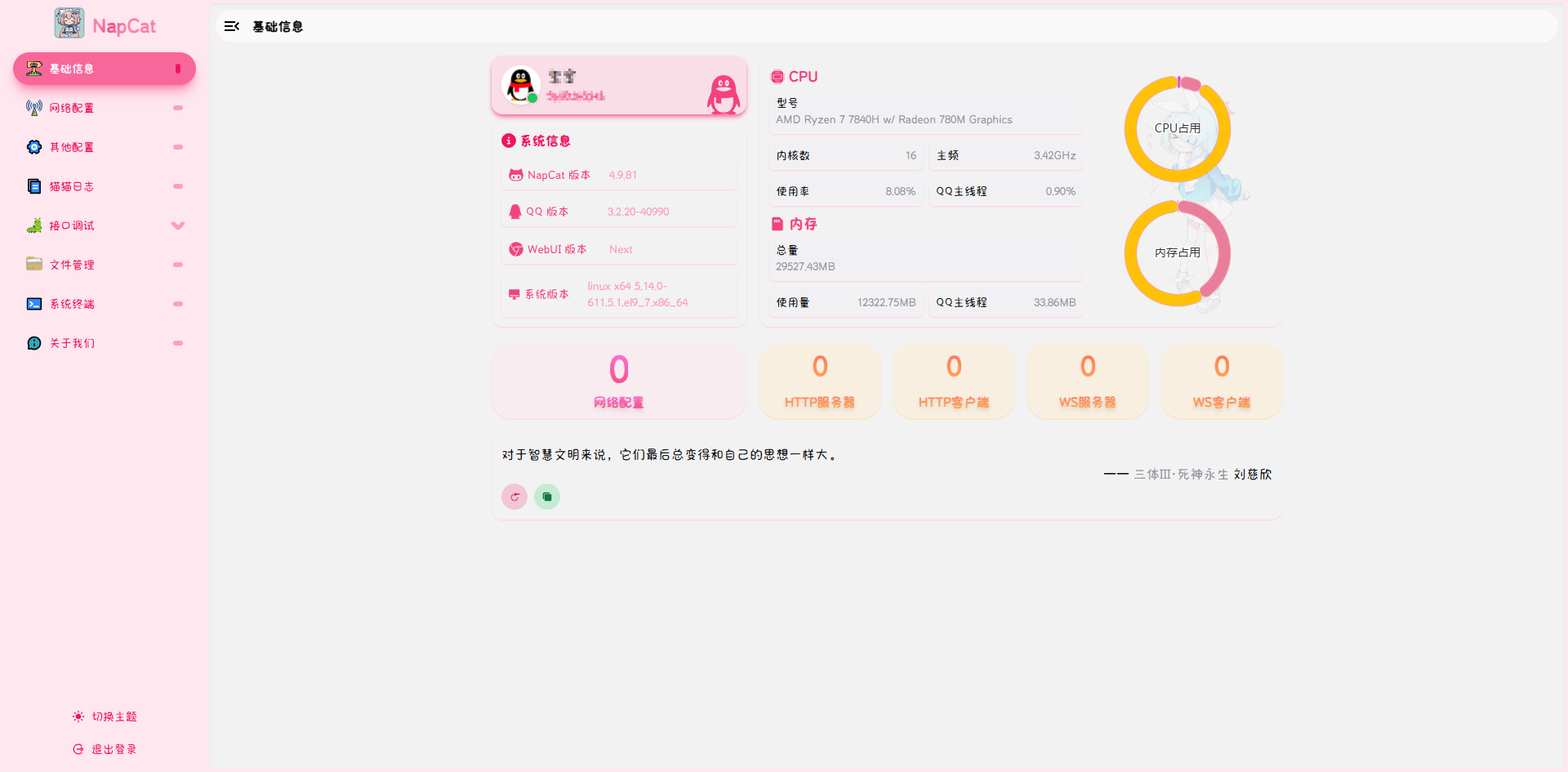Click 退出登录 to log out
1568x772 pixels.
click(x=105, y=749)
